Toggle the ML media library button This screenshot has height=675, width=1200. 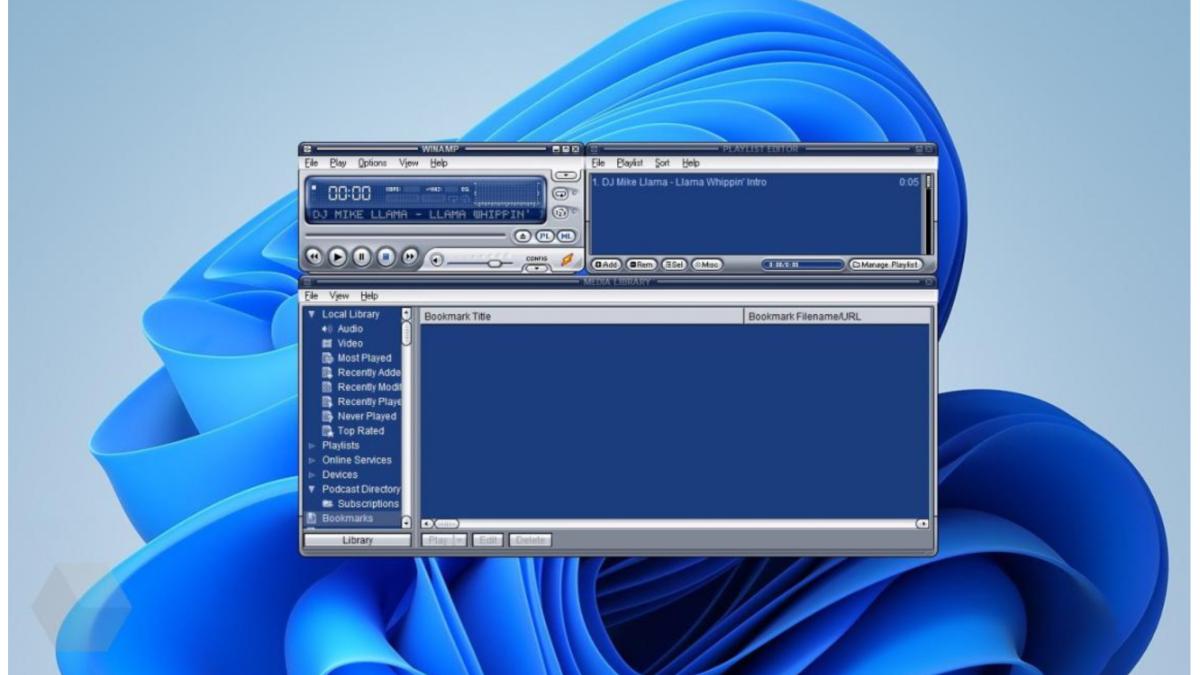point(566,236)
